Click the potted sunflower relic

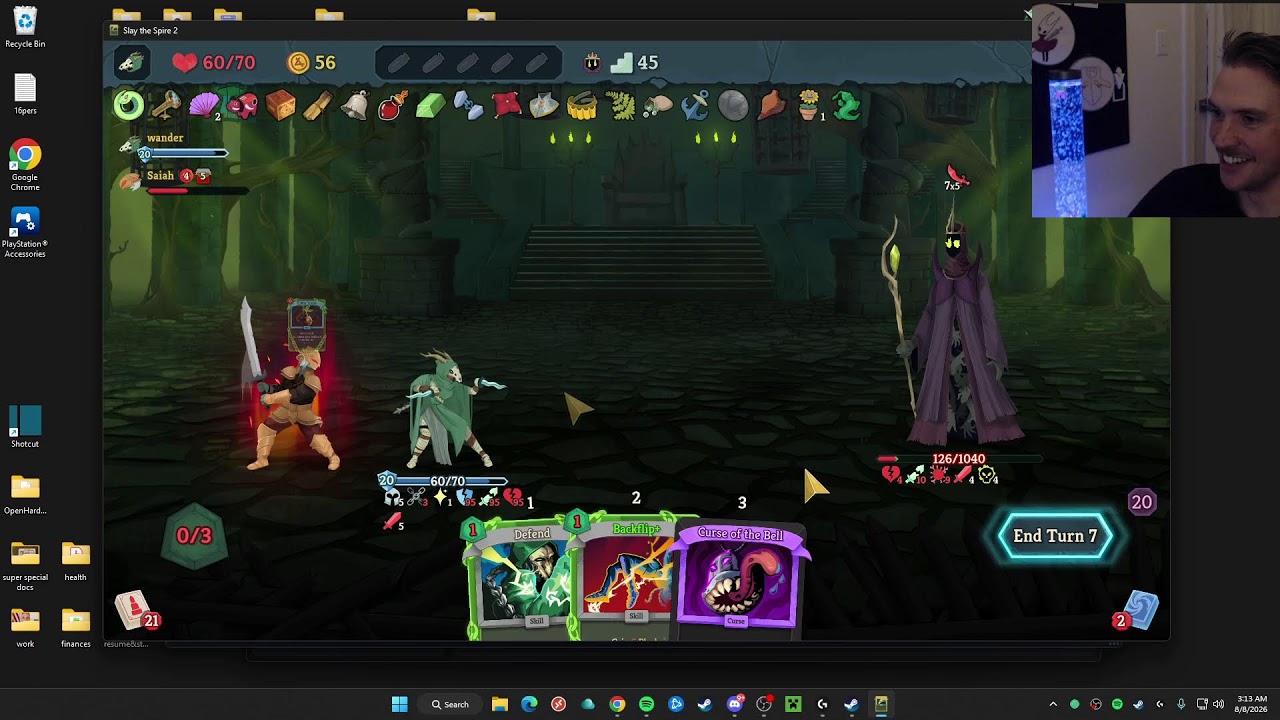click(x=809, y=105)
